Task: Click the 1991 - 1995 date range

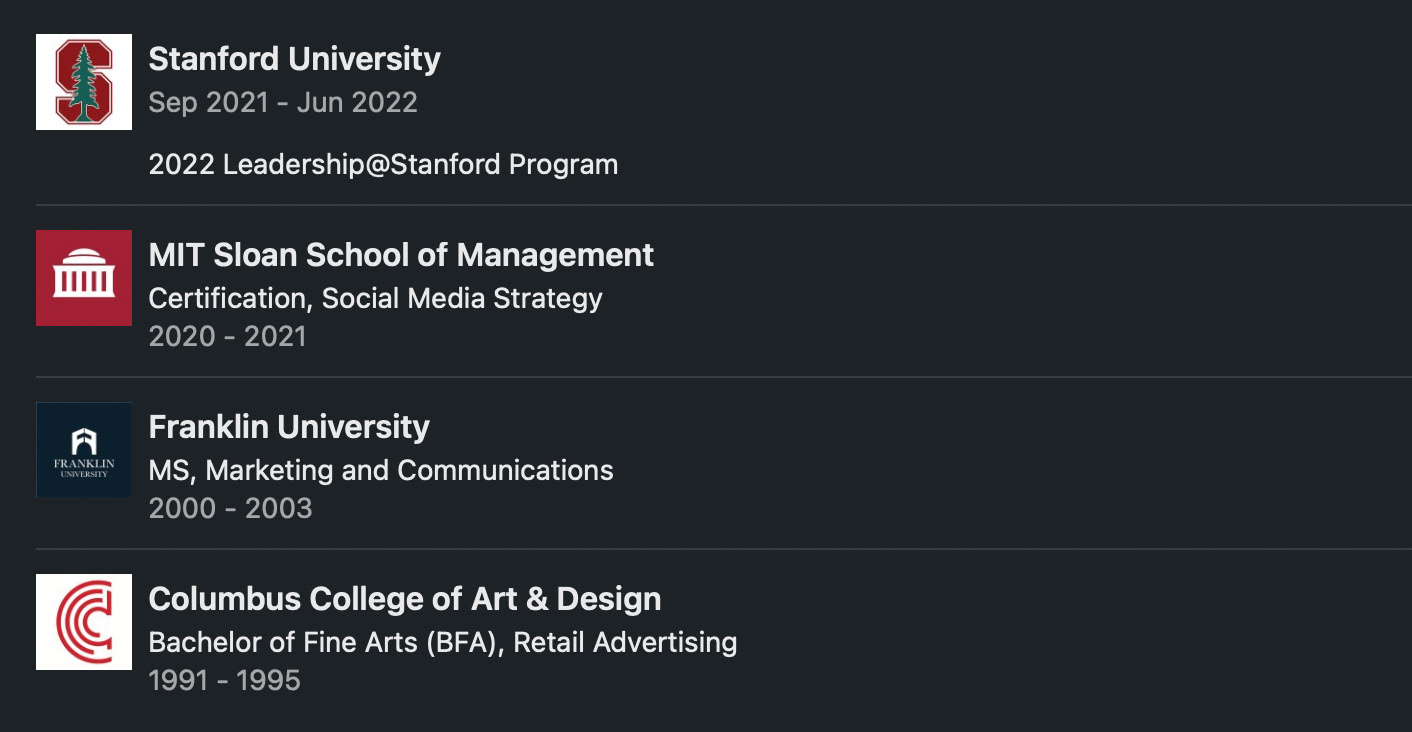Action: point(224,680)
